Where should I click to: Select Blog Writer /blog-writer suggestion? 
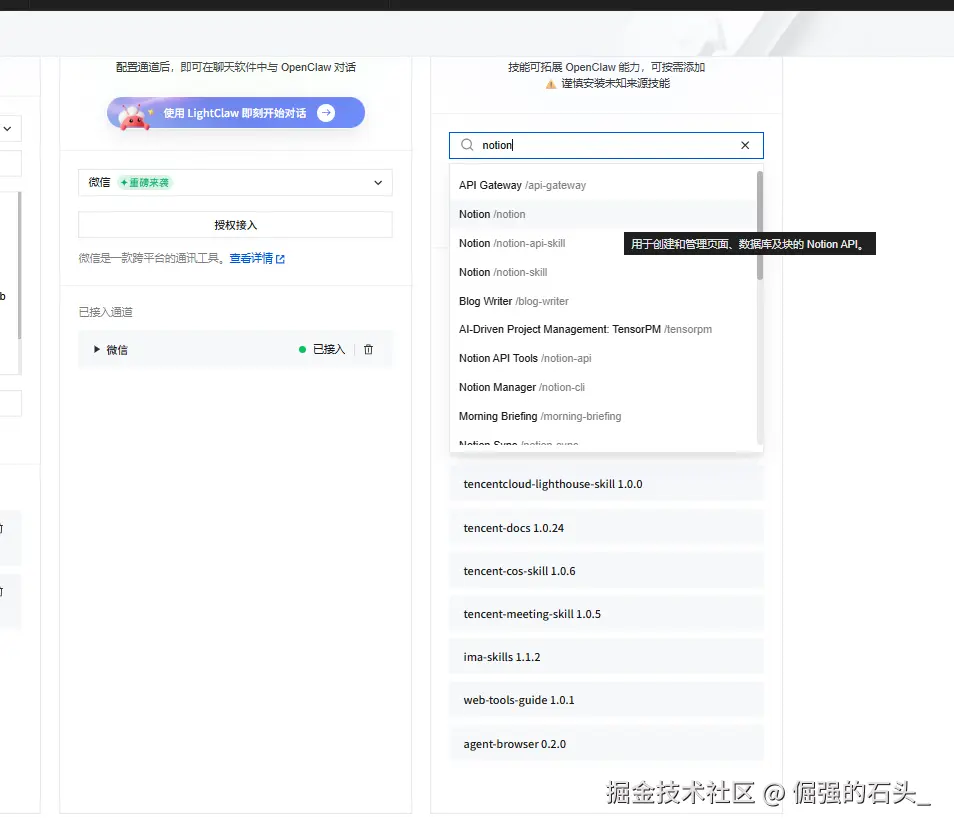tap(604, 301)
